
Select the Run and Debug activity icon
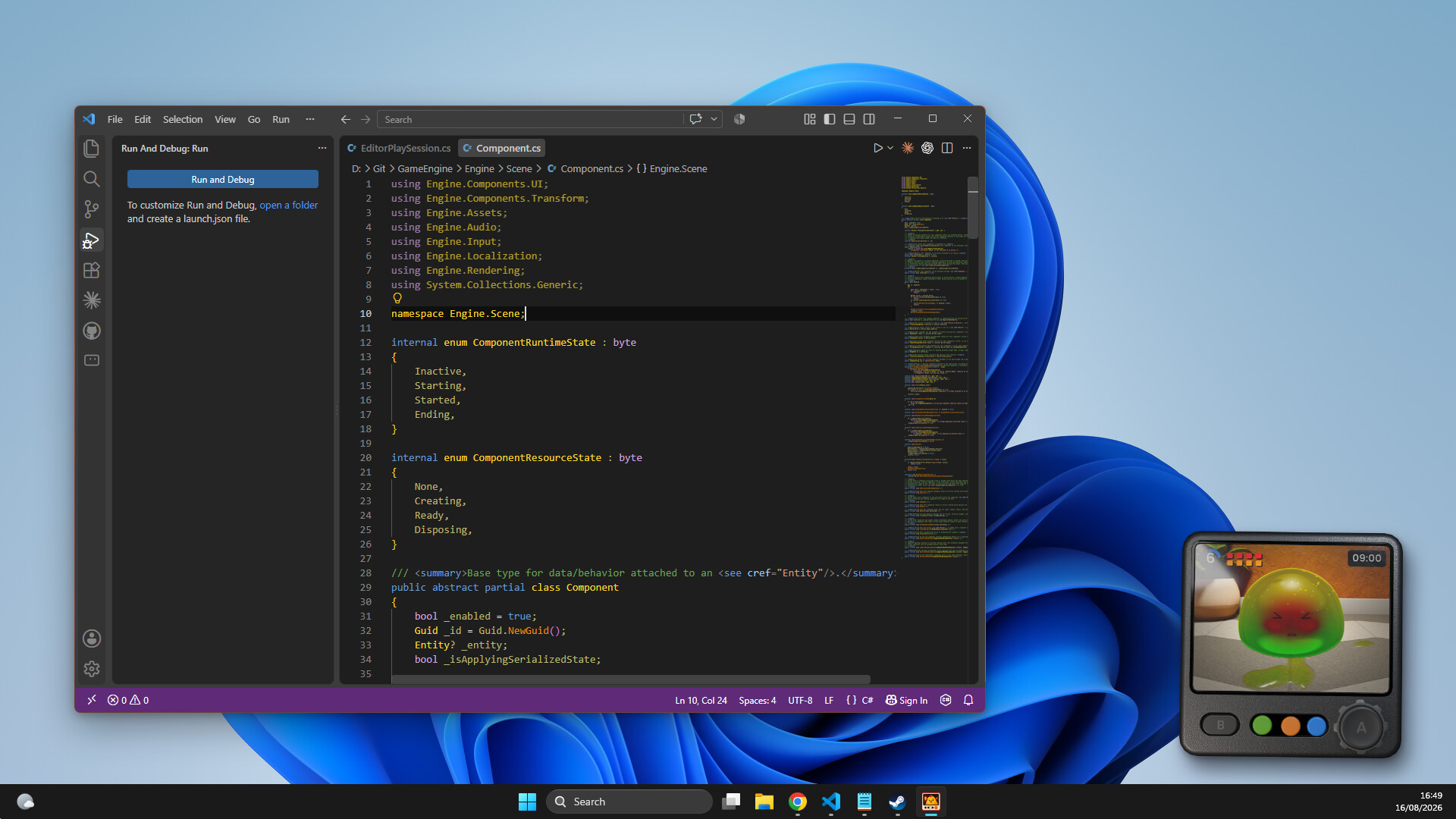coord(92,240)
